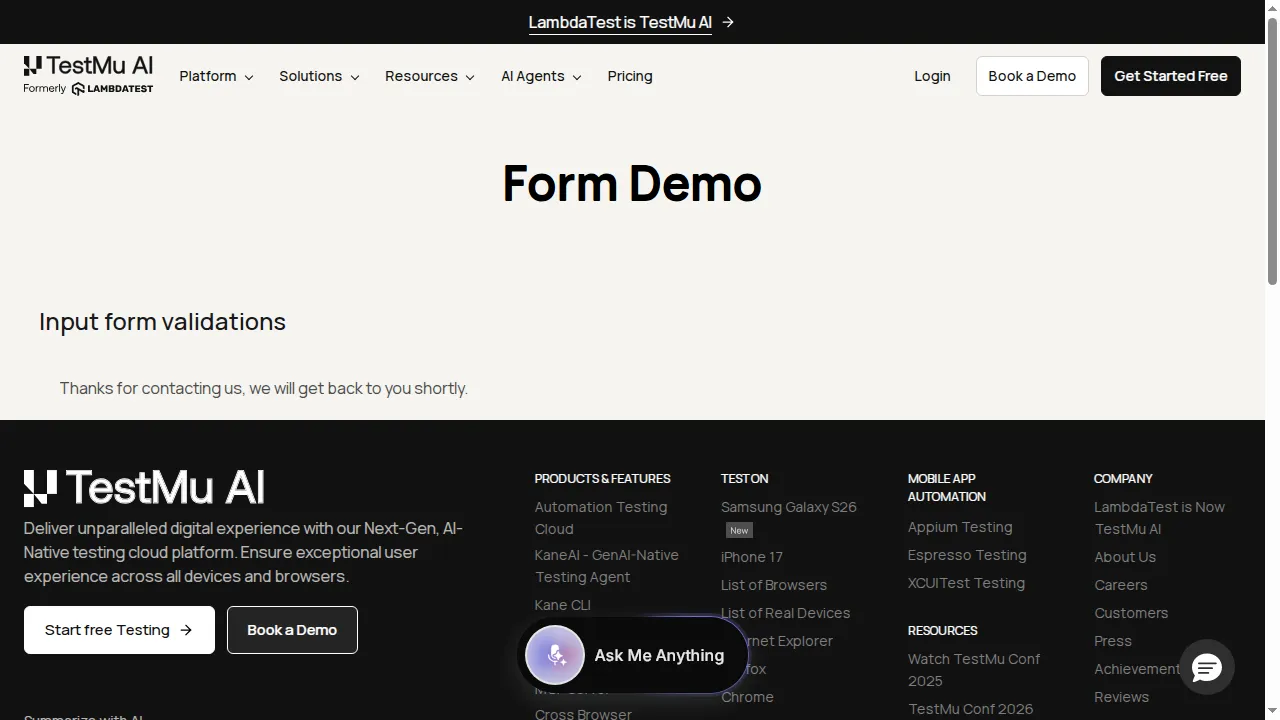Open KaneAI - GenAI-Native Testing Agent link
This screenshot has width=1280, height=720.
tap(607, 566)
